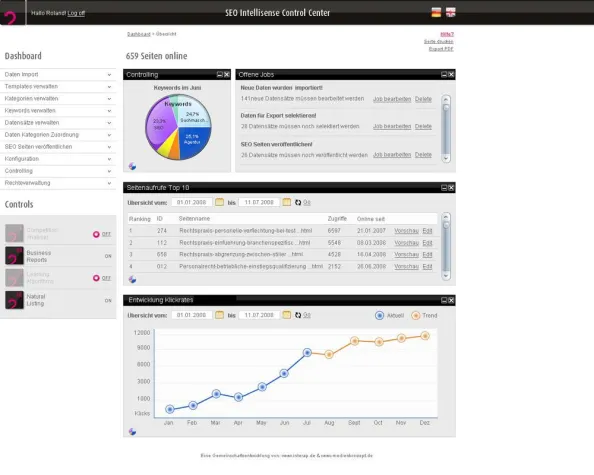
Task: Click the Log off link
Action: tap(76, 13)
